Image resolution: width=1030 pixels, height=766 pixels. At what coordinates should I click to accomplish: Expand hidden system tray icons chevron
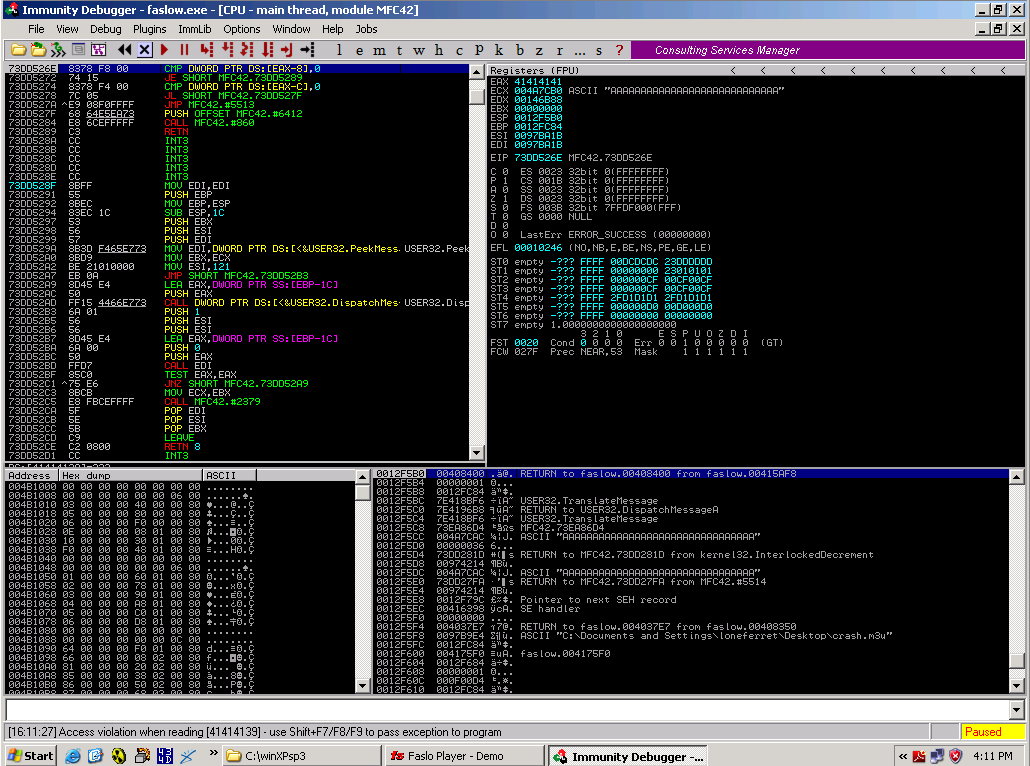(903, 756)
